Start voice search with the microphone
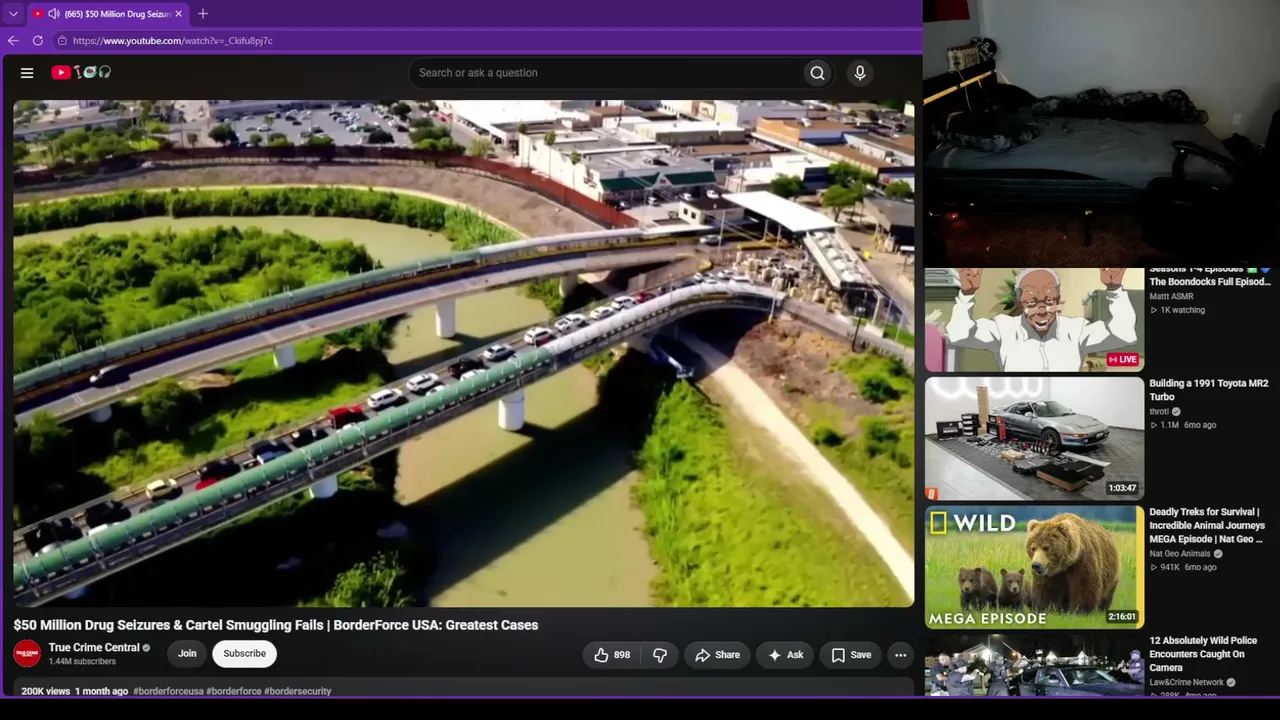 pyautogui.click(x=860, y=73)
